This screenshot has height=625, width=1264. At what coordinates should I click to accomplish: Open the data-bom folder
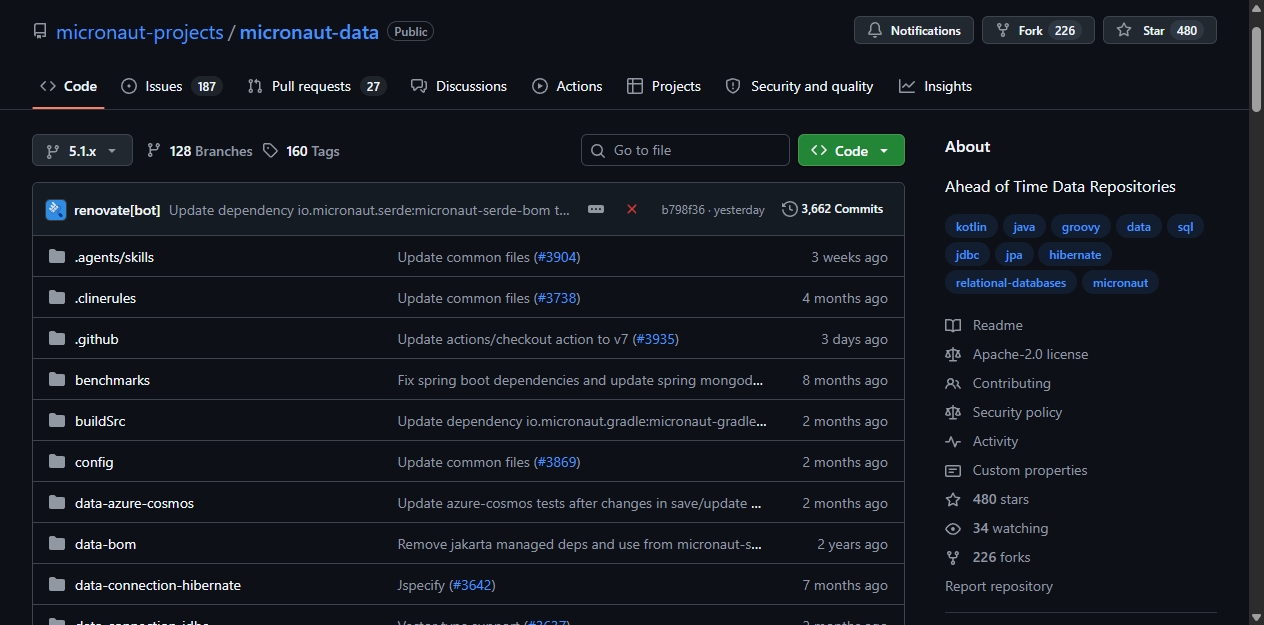pyautogui.click(x=105, y=544)
